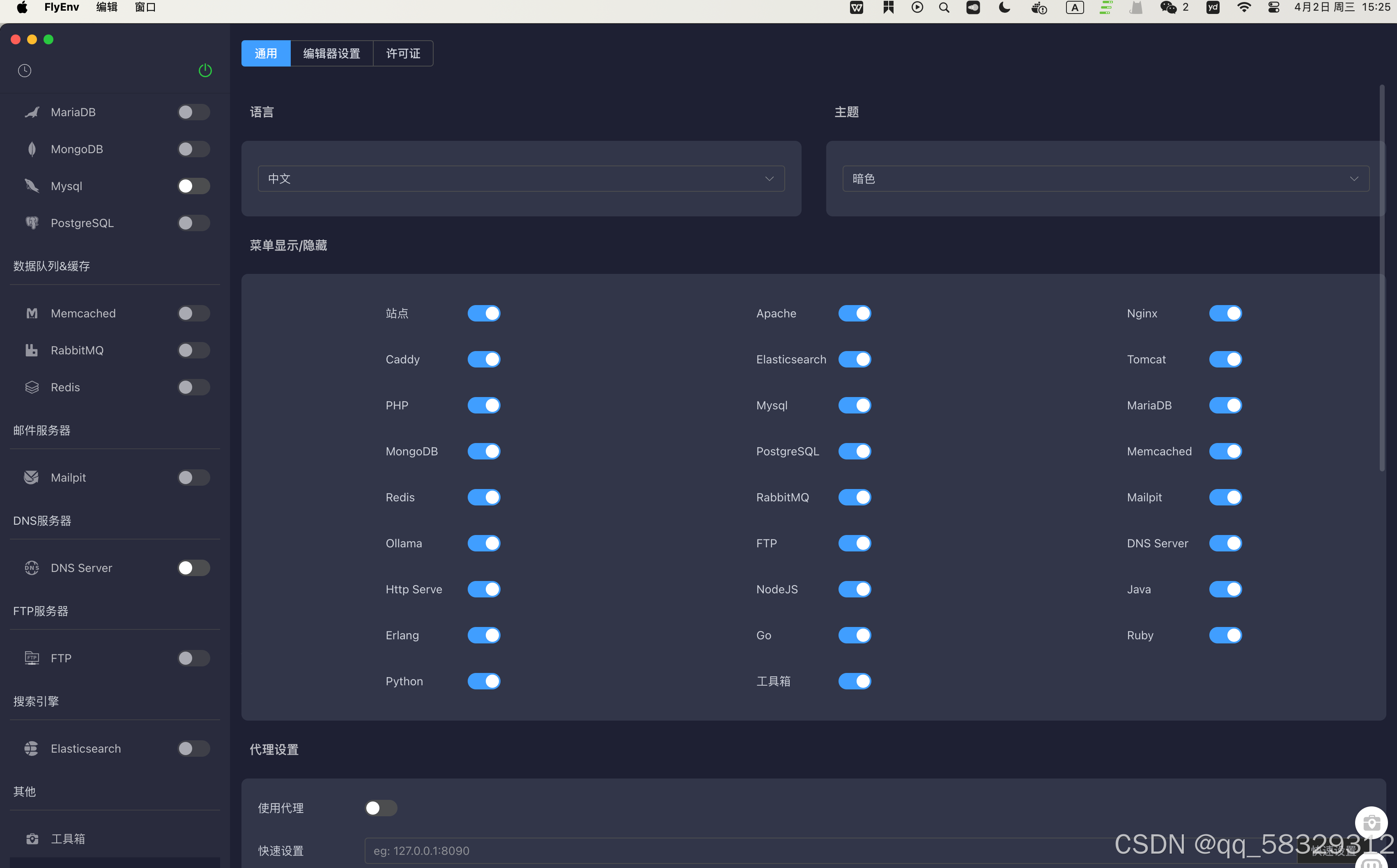This screenshot has height=868, width=1397.
Task: Click the green power icon in sidebar
Action: [x=205, y=70]
